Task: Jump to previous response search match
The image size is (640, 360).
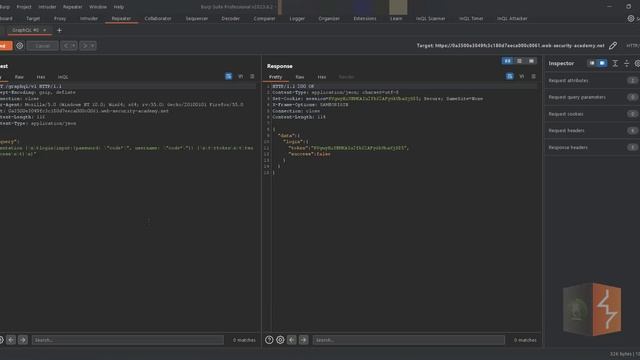Action: click(291, 340)
